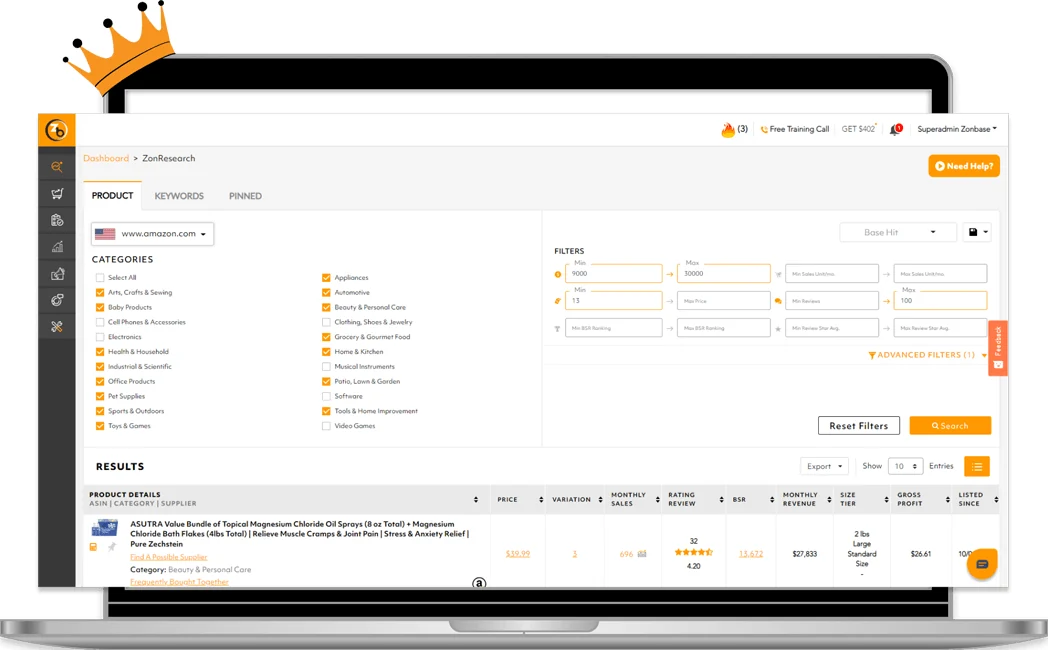Open the 13,672 BSR link
Viewport: 1048px width, 650px height.
pyautogui.click(x=751, y=554)
